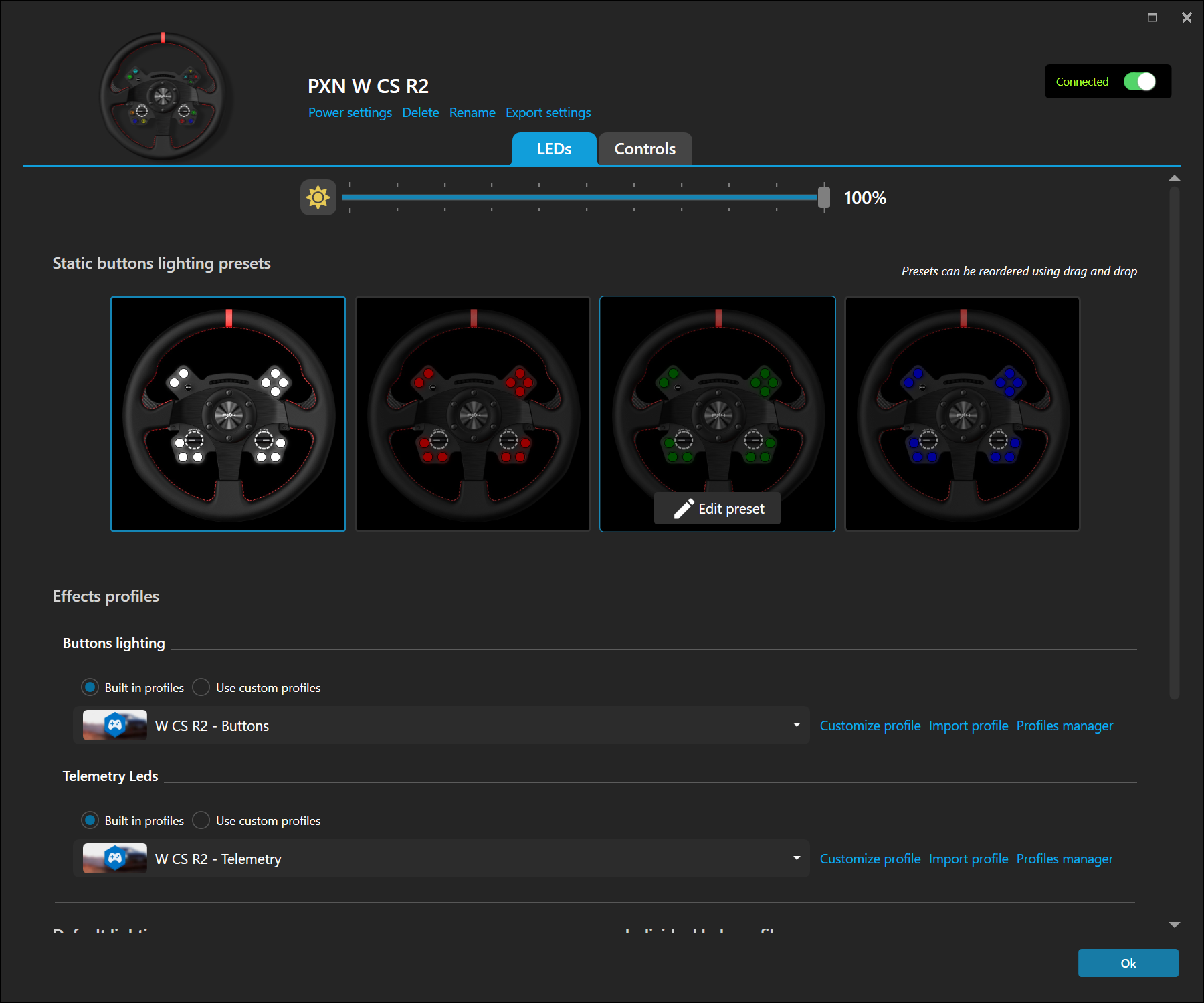
Task: Click Customize profile for Buttons lighting
Action: 870,726
